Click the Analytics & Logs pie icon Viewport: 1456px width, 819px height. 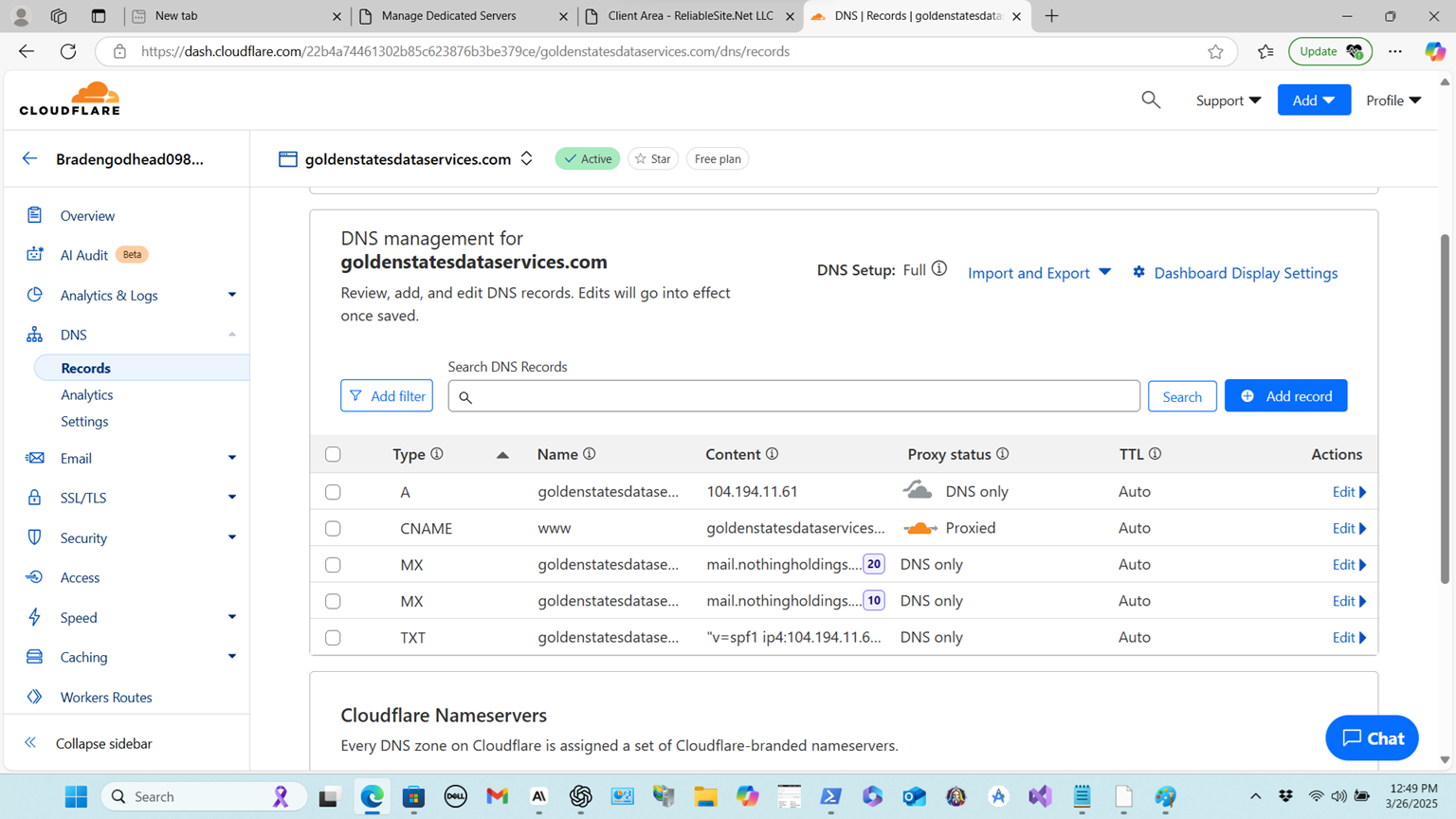coord(35,295)
